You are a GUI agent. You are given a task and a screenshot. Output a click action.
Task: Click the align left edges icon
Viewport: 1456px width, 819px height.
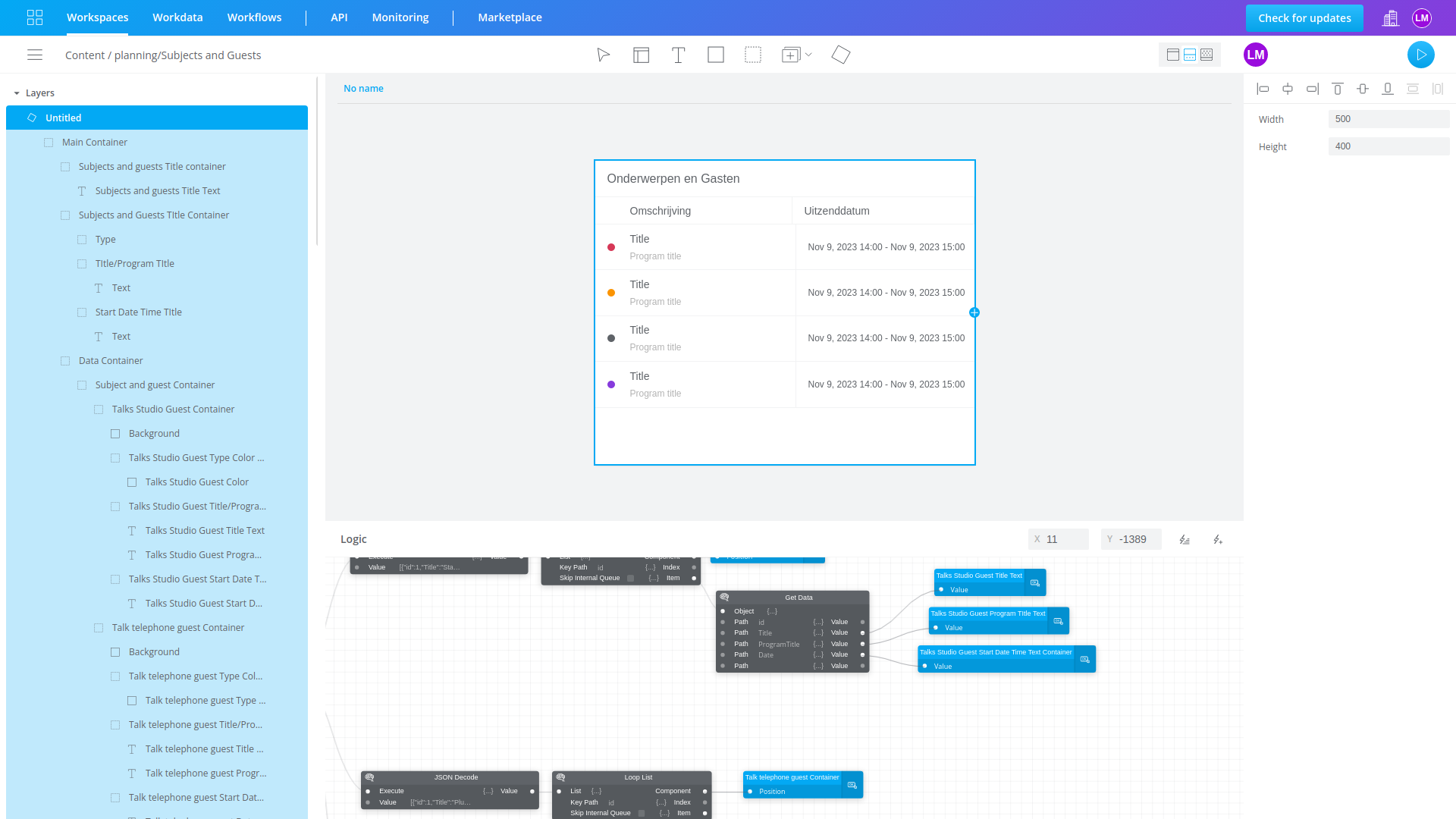pyautogui.click(x=1263, y=89)
